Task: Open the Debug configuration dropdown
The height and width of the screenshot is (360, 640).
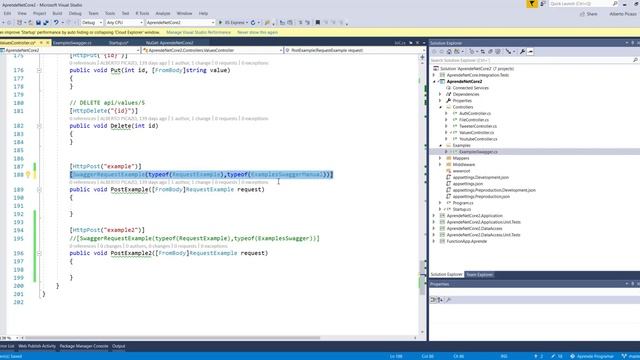Action: tap(92, 23)
